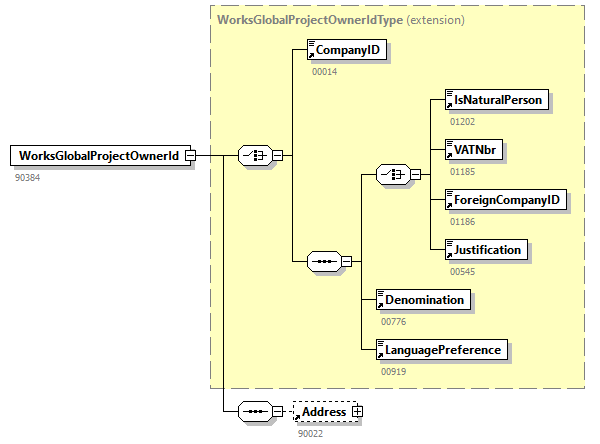Image resolution: width=600 pixels, height=444 pixels.
Task: Collapse the inner choice compositor branch
Action: 416,174
